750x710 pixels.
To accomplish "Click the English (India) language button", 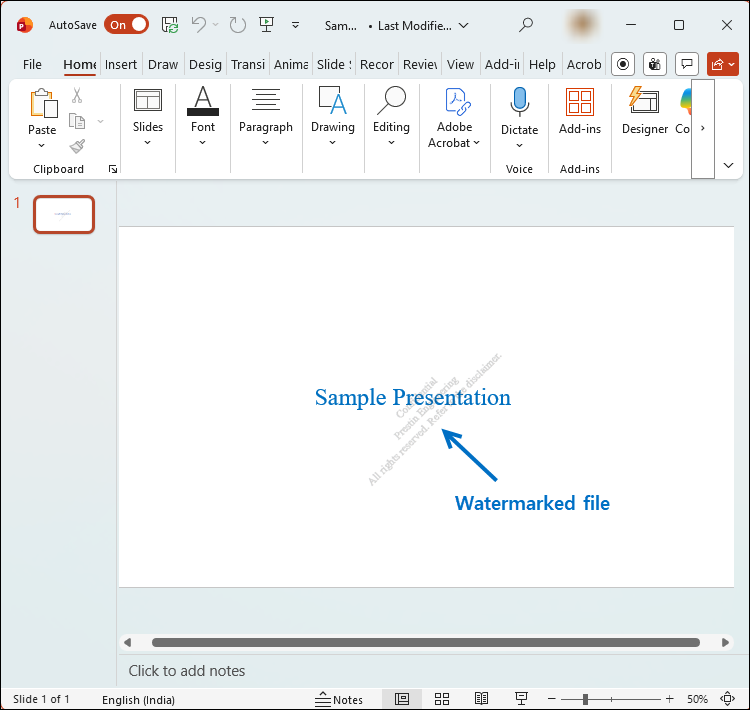I will click(x=138, y=699).
